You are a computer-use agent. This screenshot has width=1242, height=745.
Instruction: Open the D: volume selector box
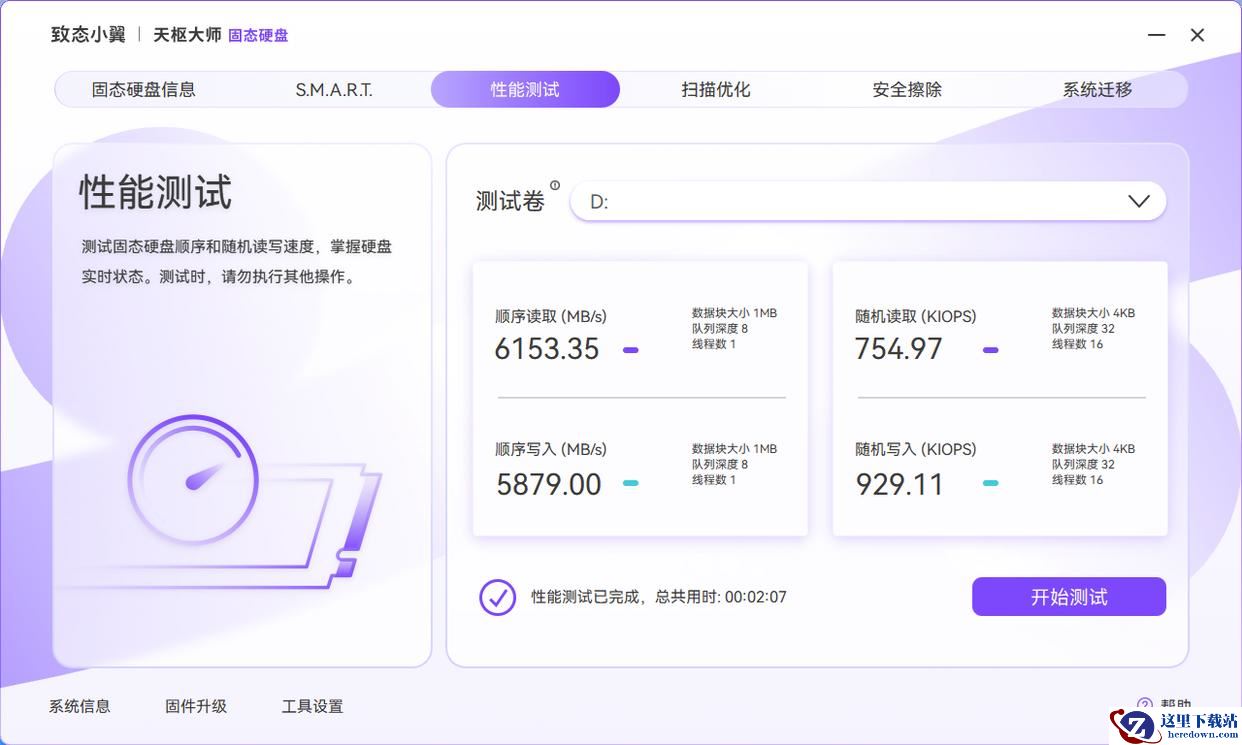click(x=850, y=201)
